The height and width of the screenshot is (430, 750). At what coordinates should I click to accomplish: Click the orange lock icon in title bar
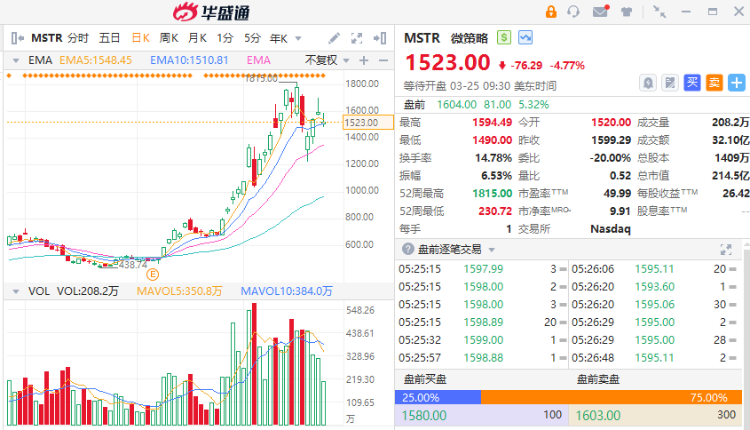[x=551, y=11]
